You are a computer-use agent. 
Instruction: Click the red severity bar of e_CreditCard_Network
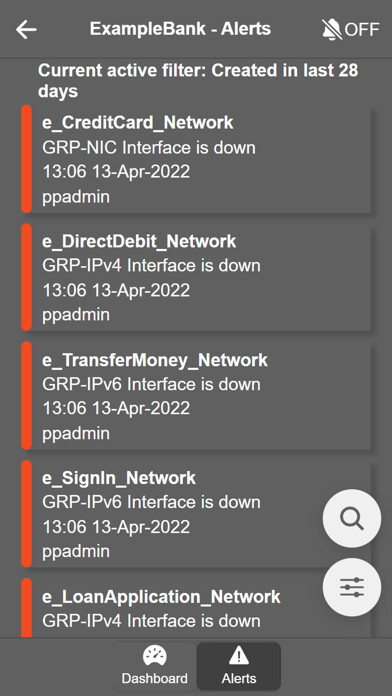pos(27,159)
